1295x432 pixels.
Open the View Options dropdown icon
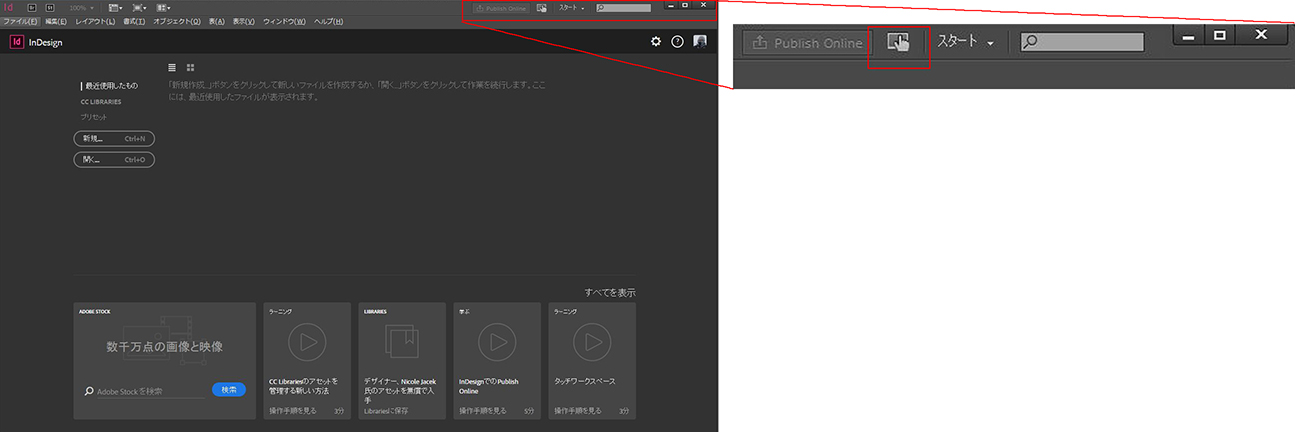115,7
